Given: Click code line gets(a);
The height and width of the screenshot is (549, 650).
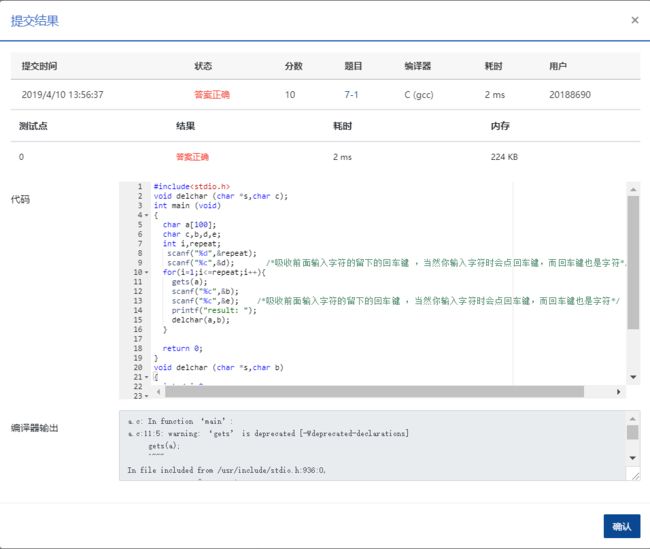Looking at the screenshot, I should coord(189,282).
